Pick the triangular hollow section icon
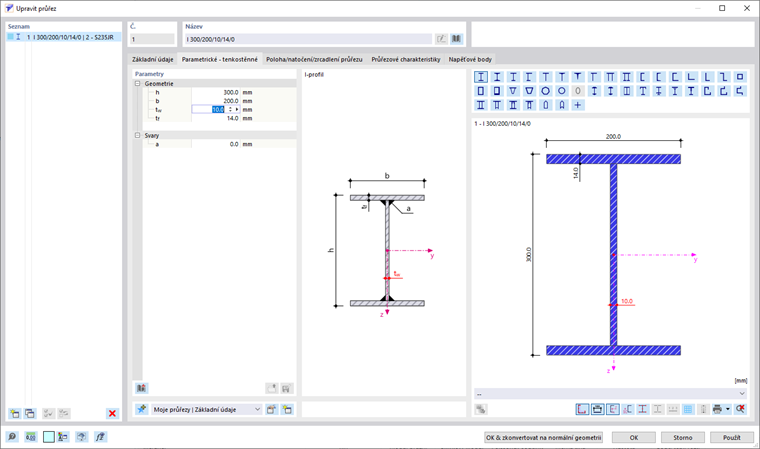The image size is (760, 449). tap(513, 91)
